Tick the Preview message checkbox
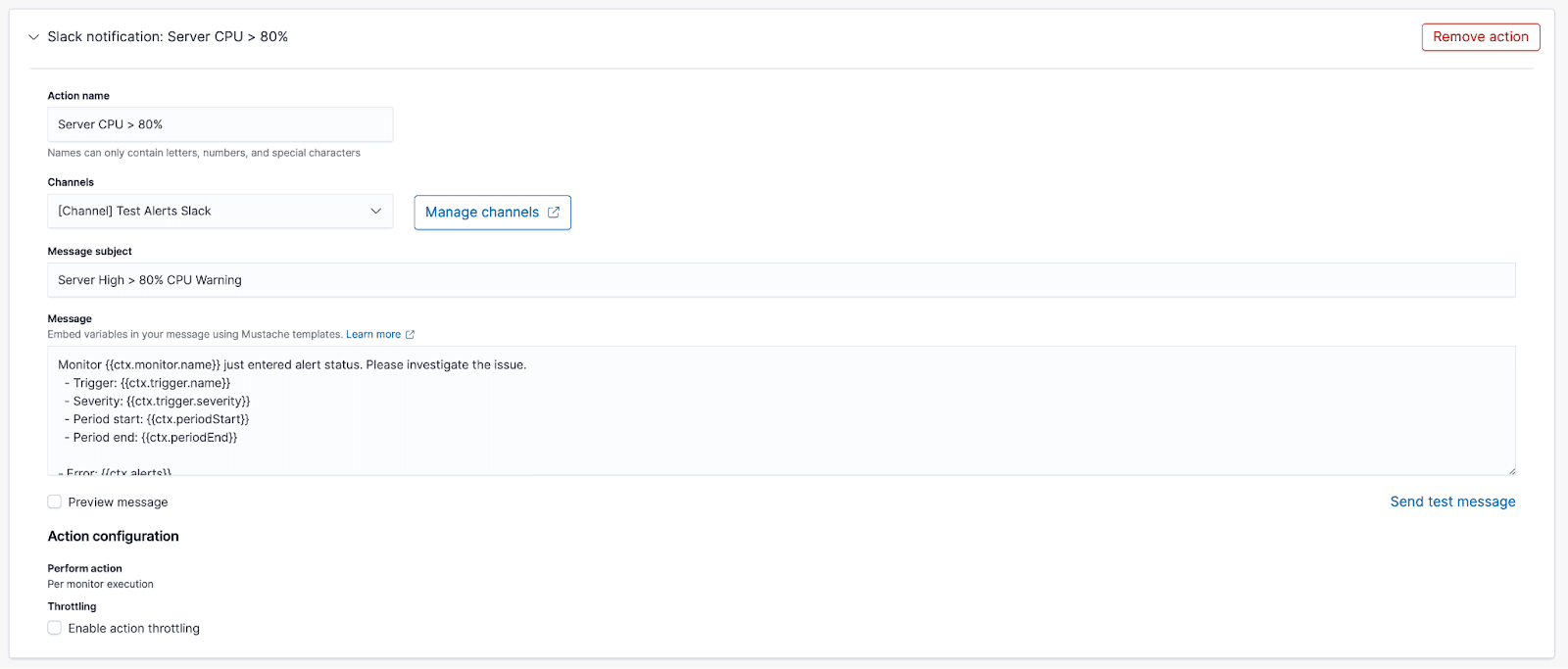 click(55, 502)
